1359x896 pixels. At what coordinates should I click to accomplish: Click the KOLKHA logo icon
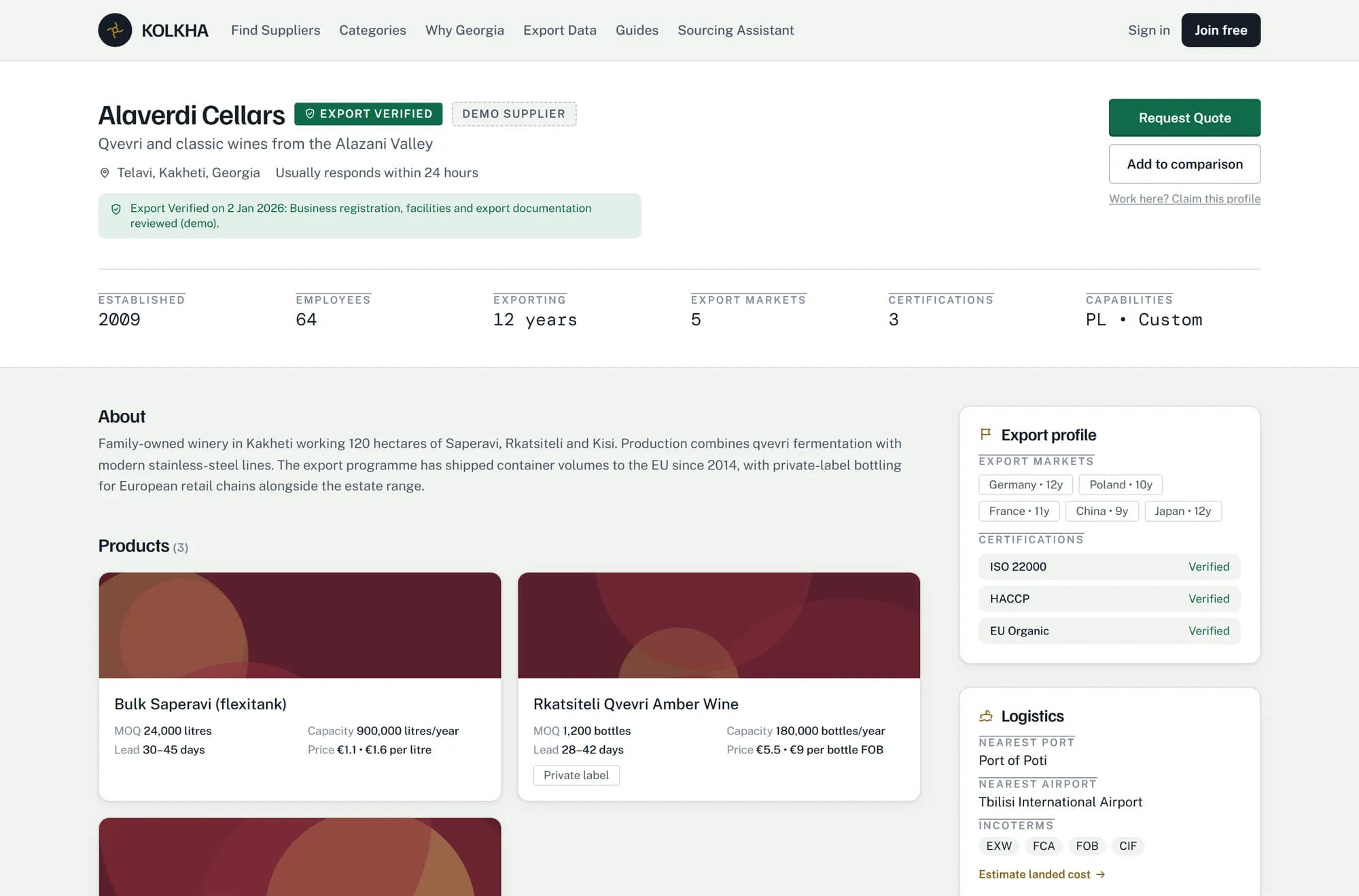pyautogui.click(x=115, y=30)
